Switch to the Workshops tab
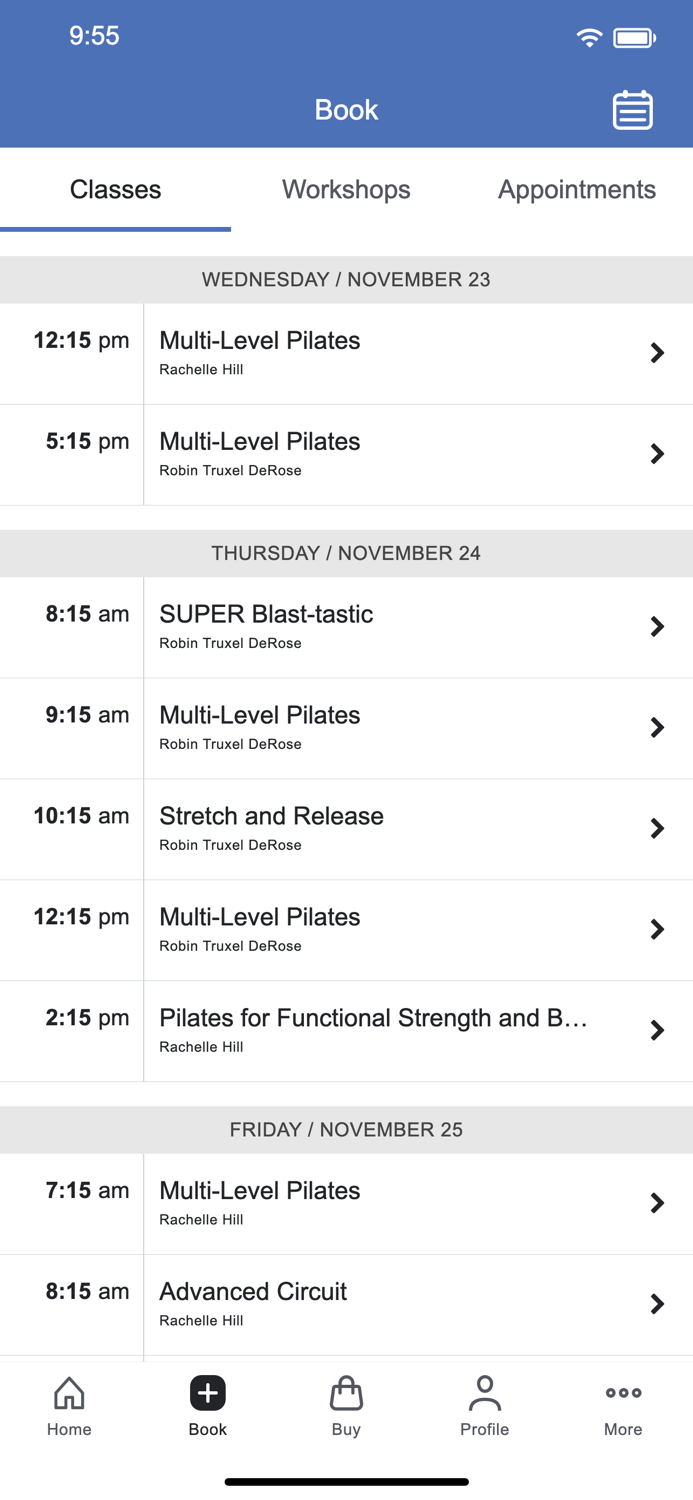 346,189
